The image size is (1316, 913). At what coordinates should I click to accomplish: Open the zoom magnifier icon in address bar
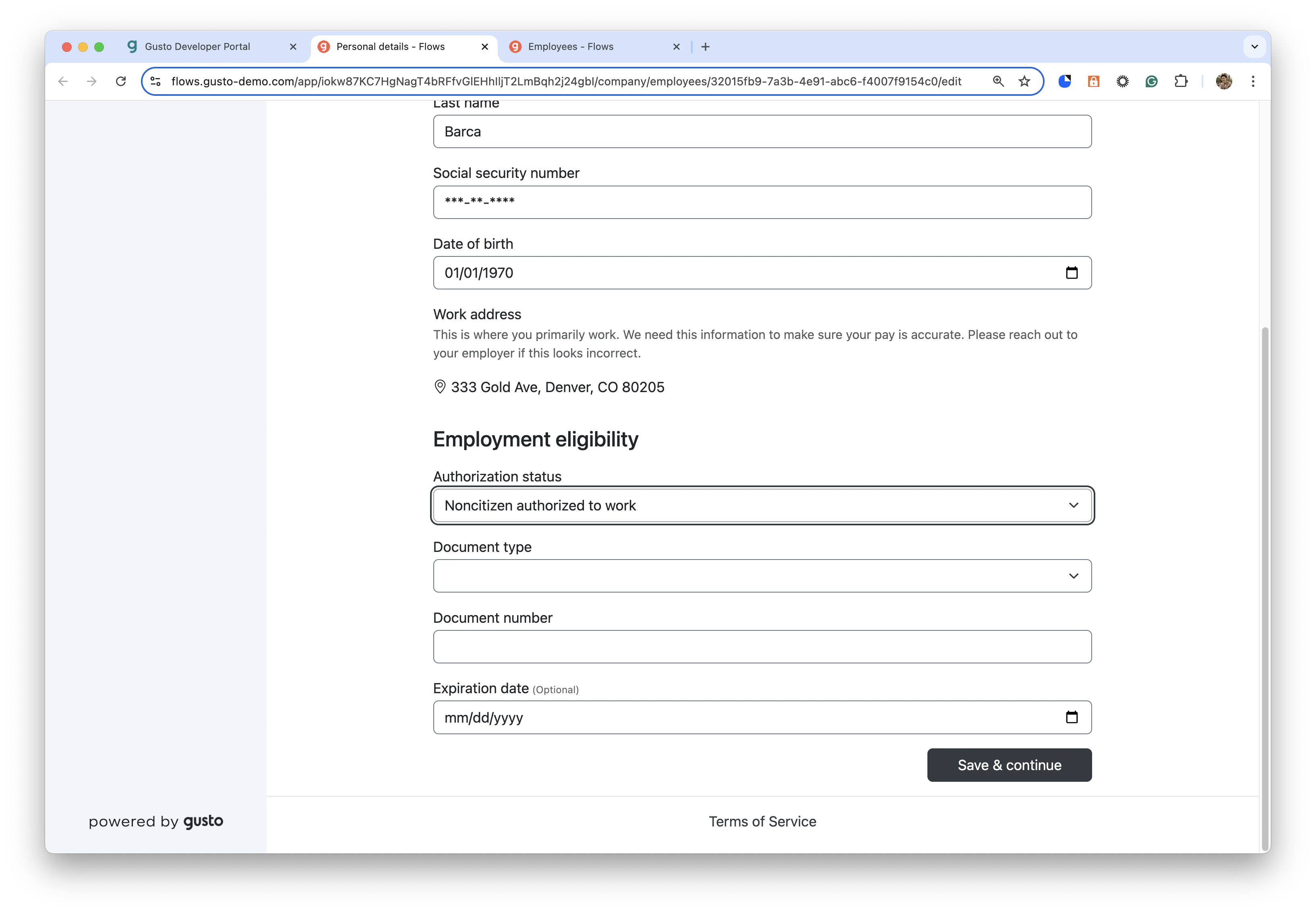click(x=998, y=81)
